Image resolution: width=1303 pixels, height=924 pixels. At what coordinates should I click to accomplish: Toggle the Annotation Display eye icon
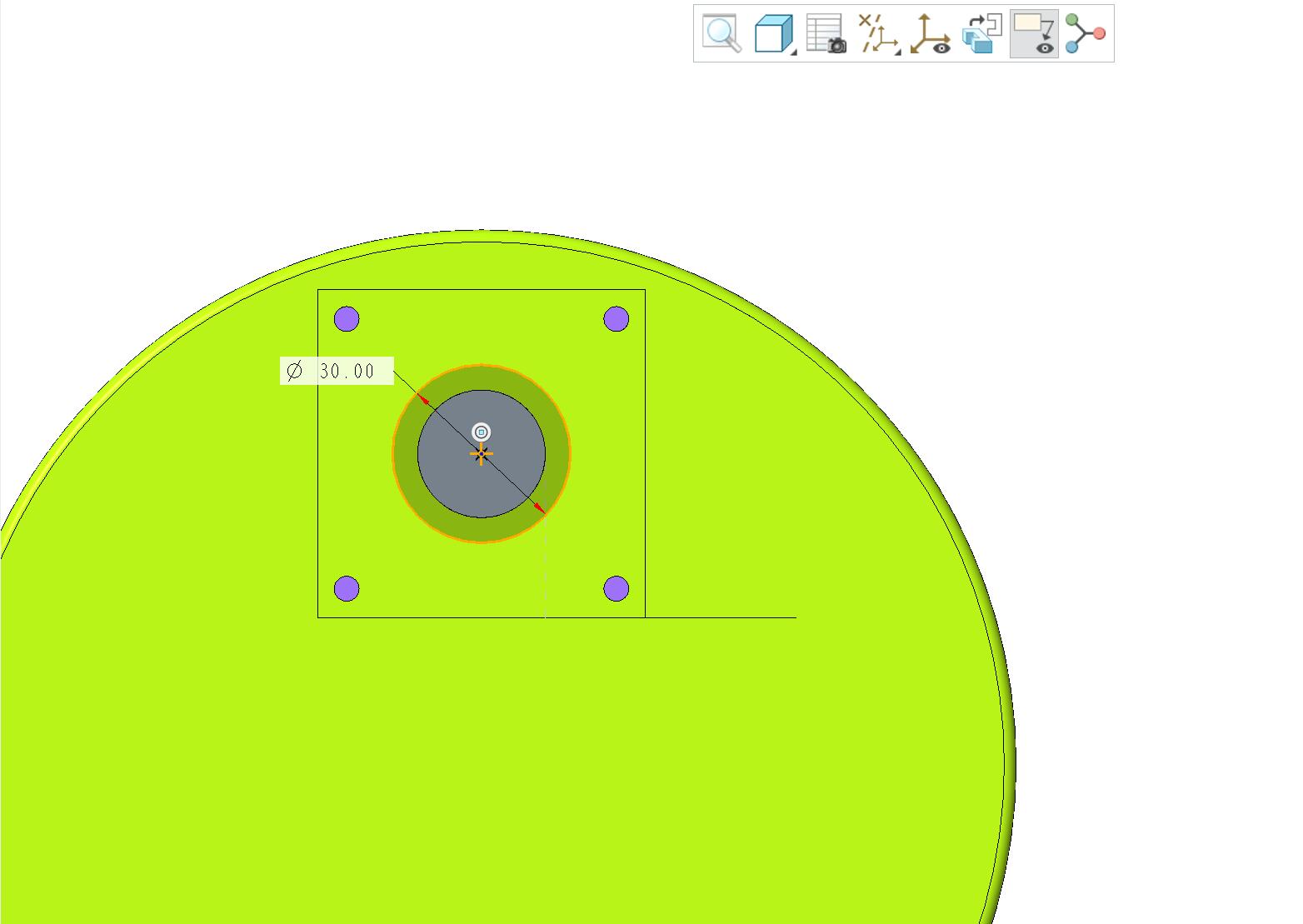click(x=1034, y=33)
